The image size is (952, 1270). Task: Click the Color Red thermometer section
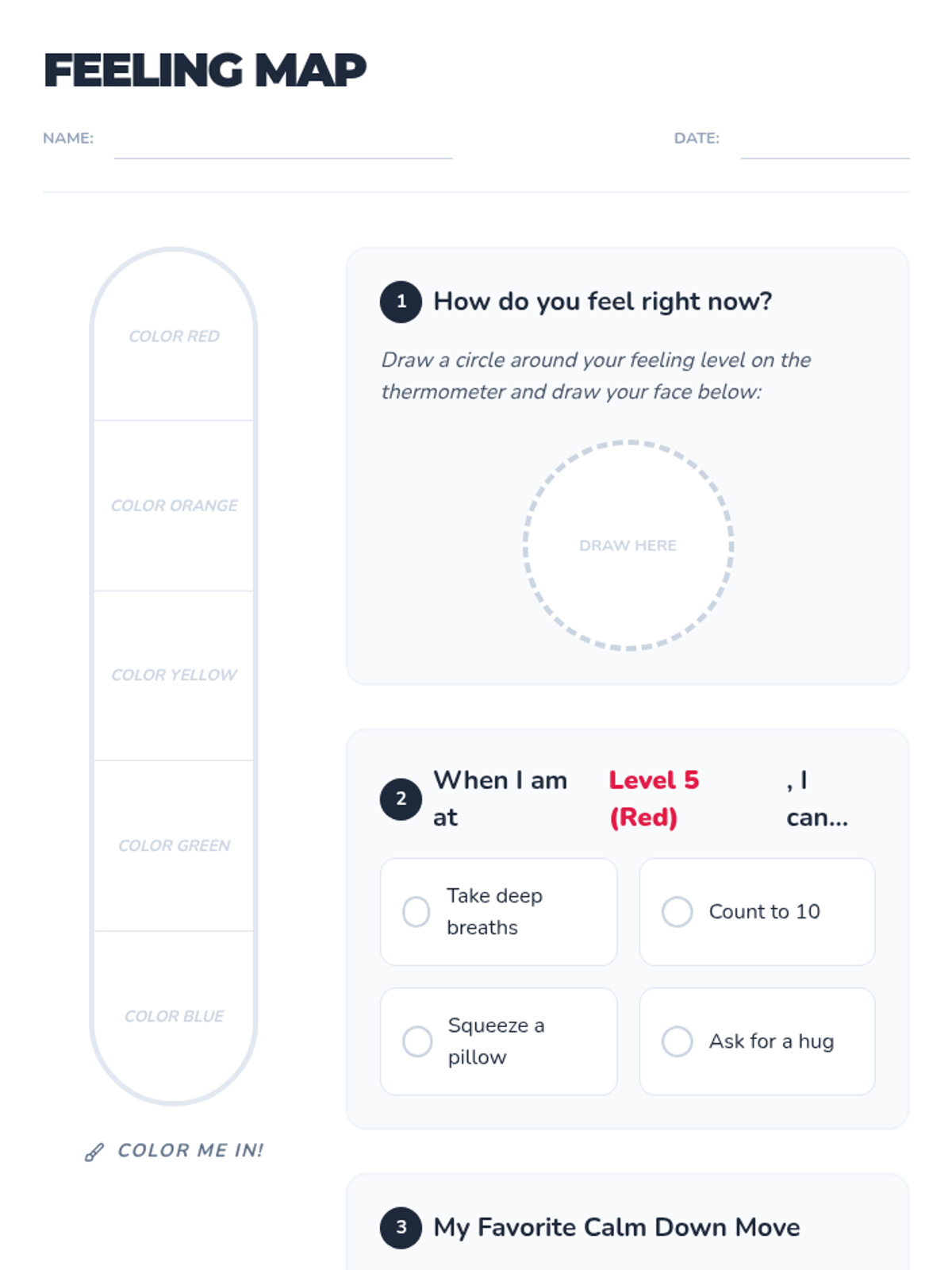pyautogui.click(x=174, y=337)
